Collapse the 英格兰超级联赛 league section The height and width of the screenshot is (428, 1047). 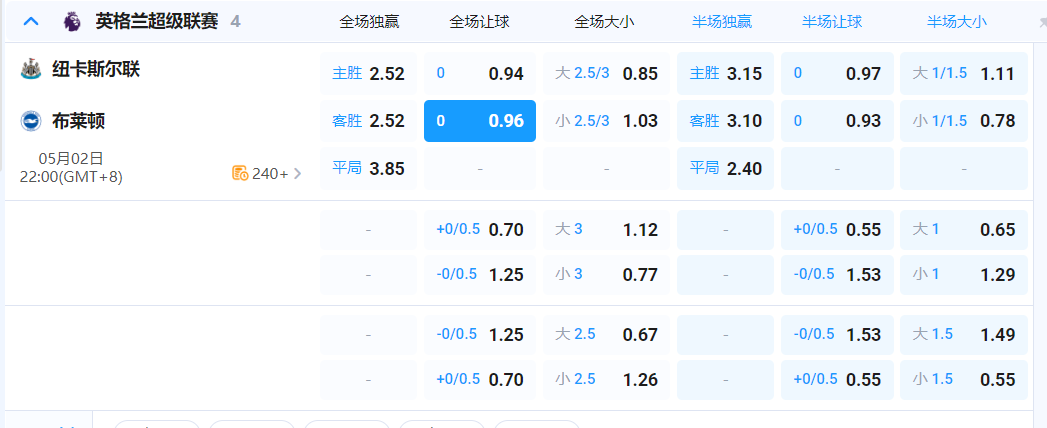[x=31, y=21]
